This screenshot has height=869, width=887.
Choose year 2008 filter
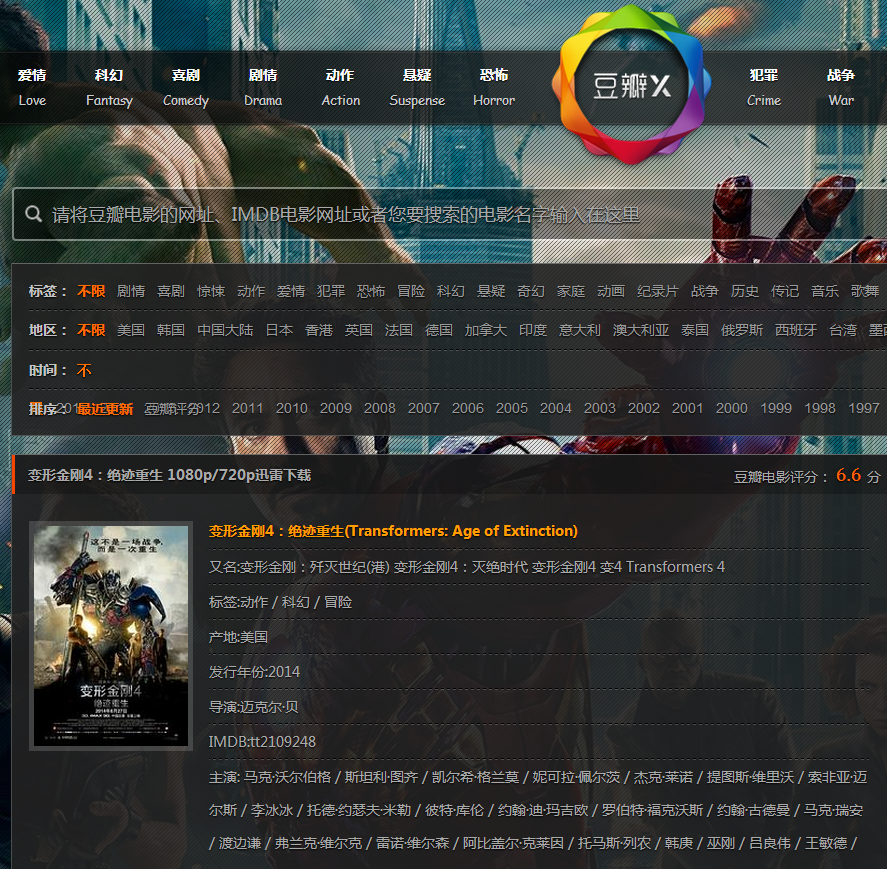tap(380, 408)
